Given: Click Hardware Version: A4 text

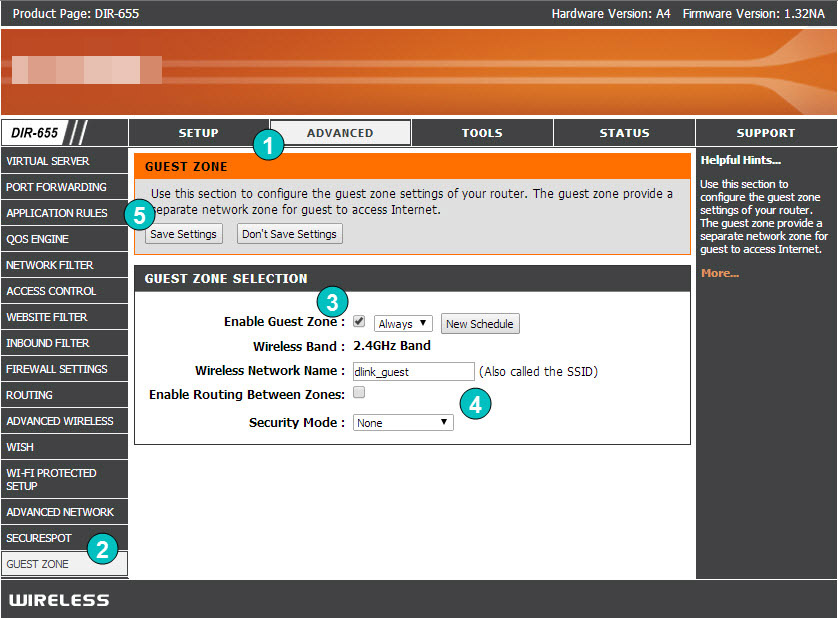Looking at the screenshot, I should pos(611,14).
